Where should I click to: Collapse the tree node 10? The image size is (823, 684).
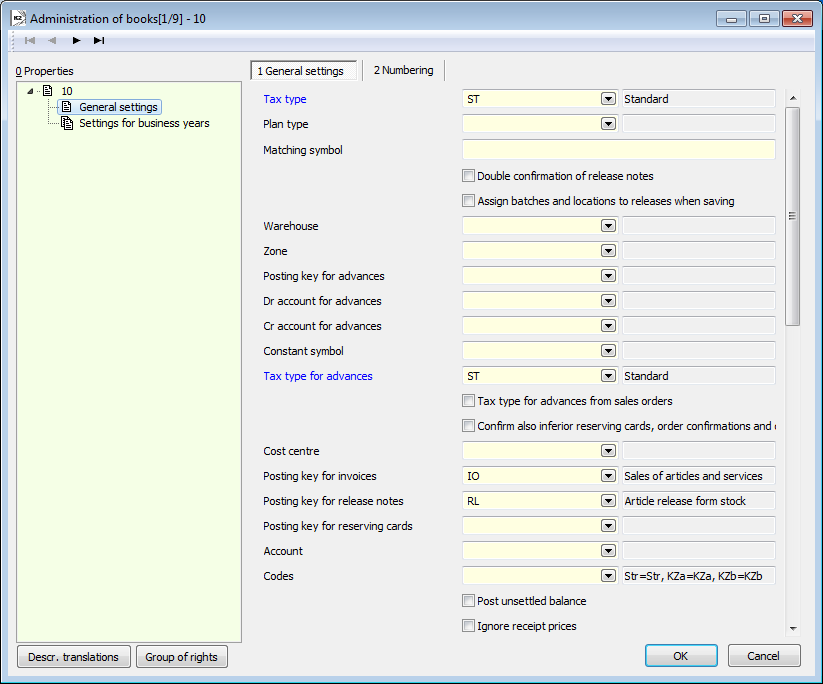coord(31,91)
